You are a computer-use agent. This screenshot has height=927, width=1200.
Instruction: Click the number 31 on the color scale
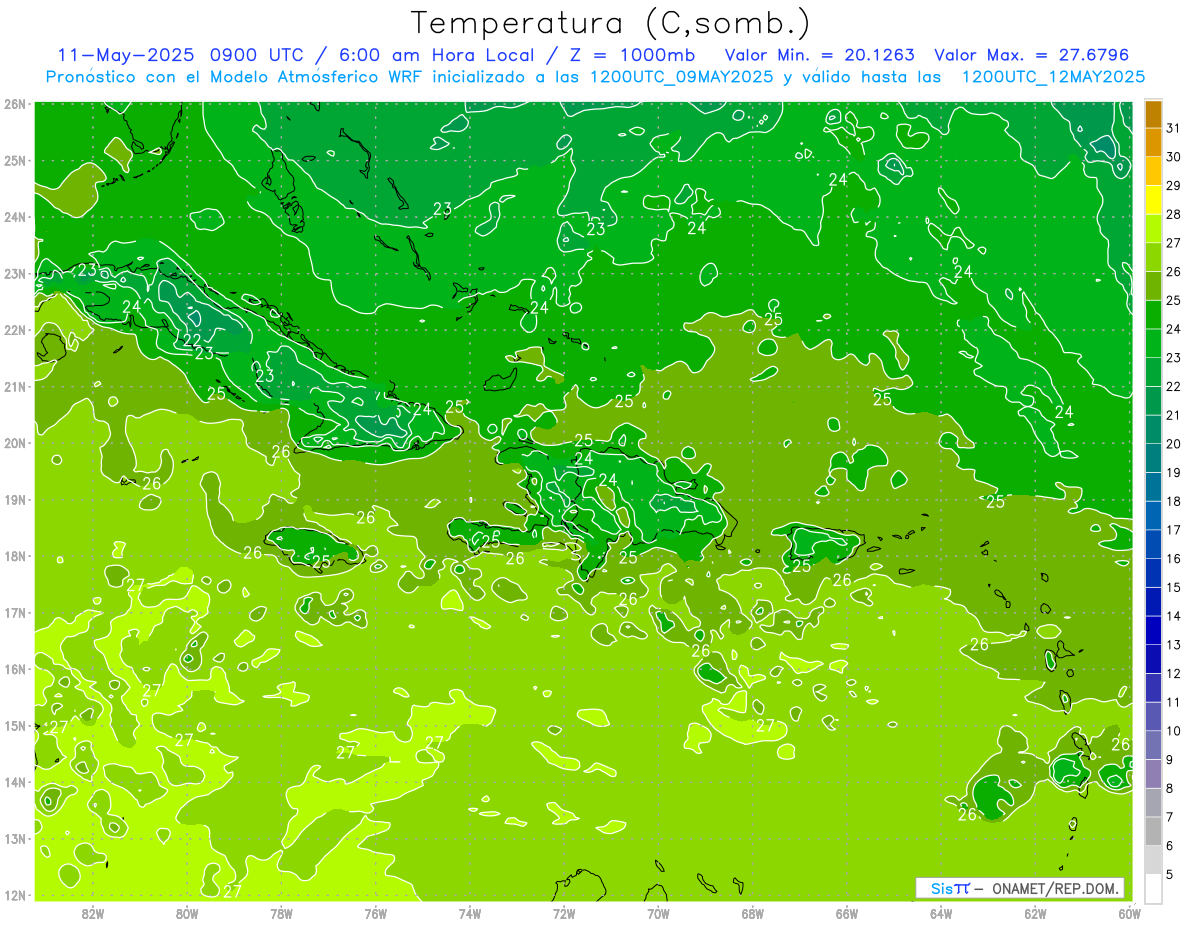point(1173,128)
